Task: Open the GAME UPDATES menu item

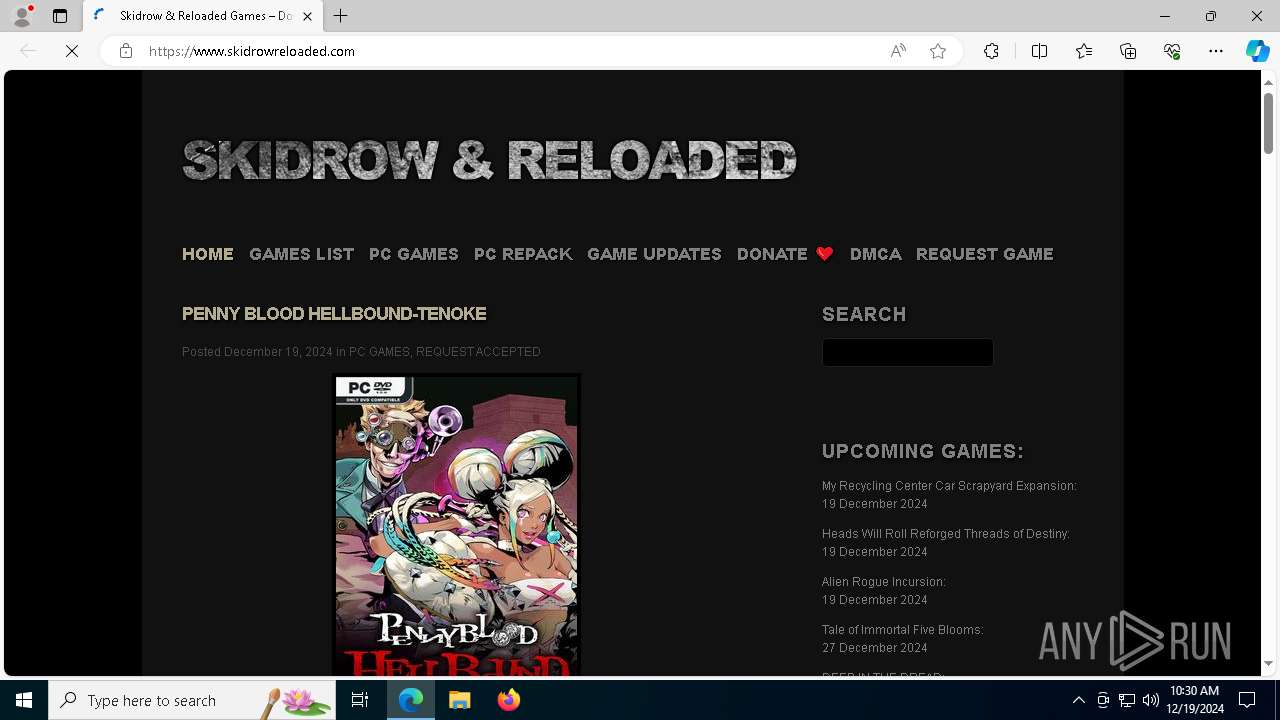Action: [654, 254]
